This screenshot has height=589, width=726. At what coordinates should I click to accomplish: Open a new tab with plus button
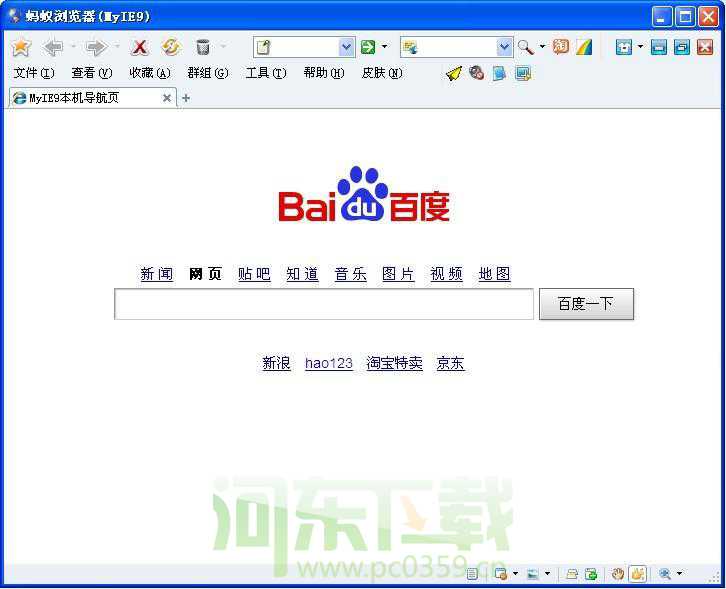(x=186, y=98)
